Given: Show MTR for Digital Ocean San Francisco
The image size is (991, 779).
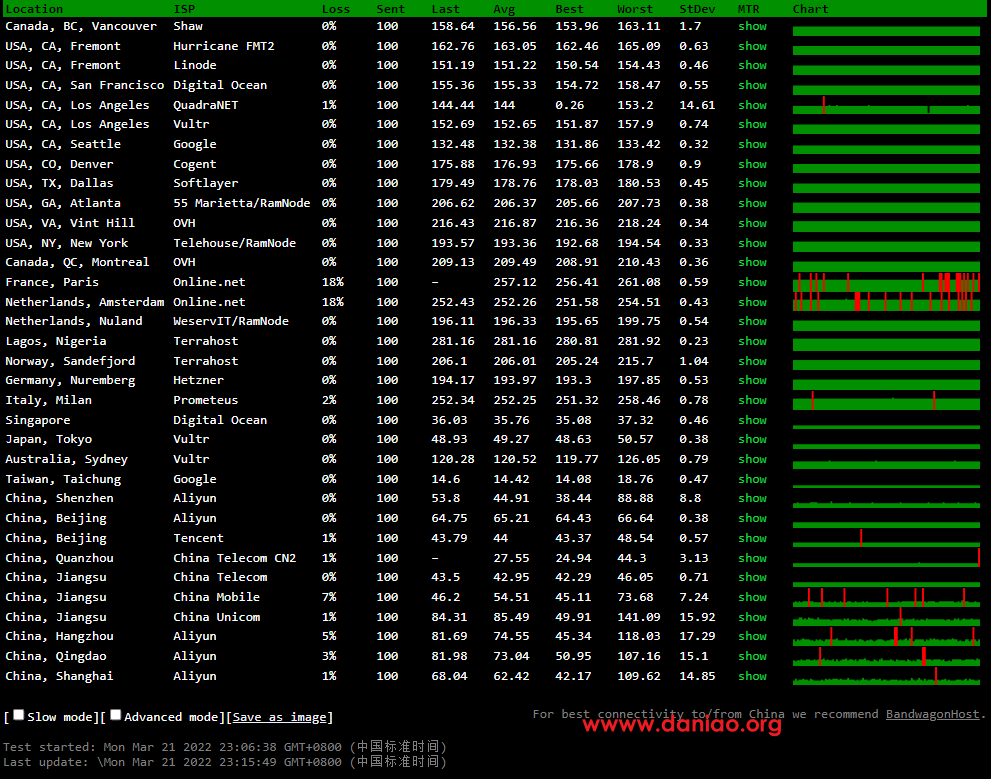Looking at the screenshot, I should (752, 85).
